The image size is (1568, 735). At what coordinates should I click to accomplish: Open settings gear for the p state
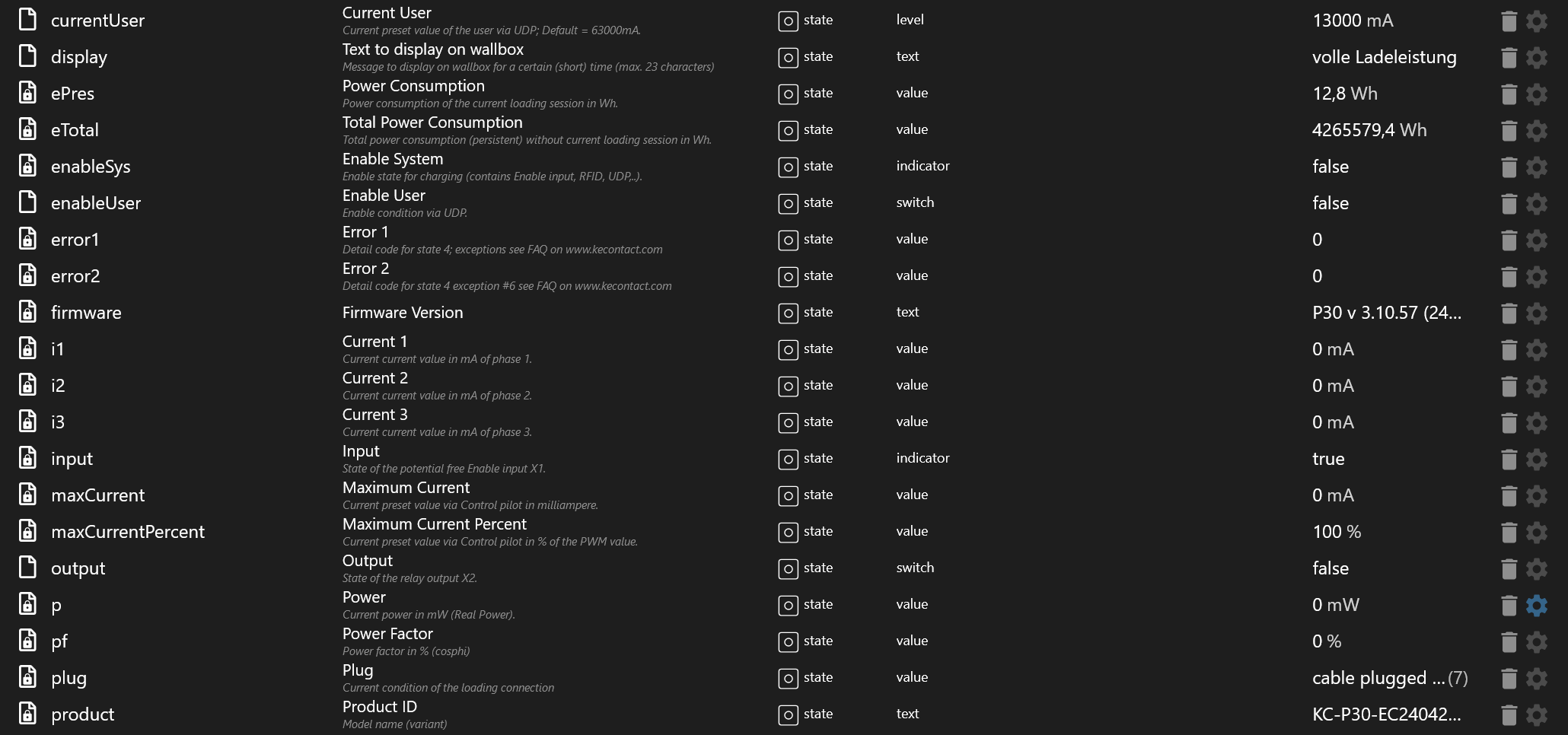coord(1537,605)
